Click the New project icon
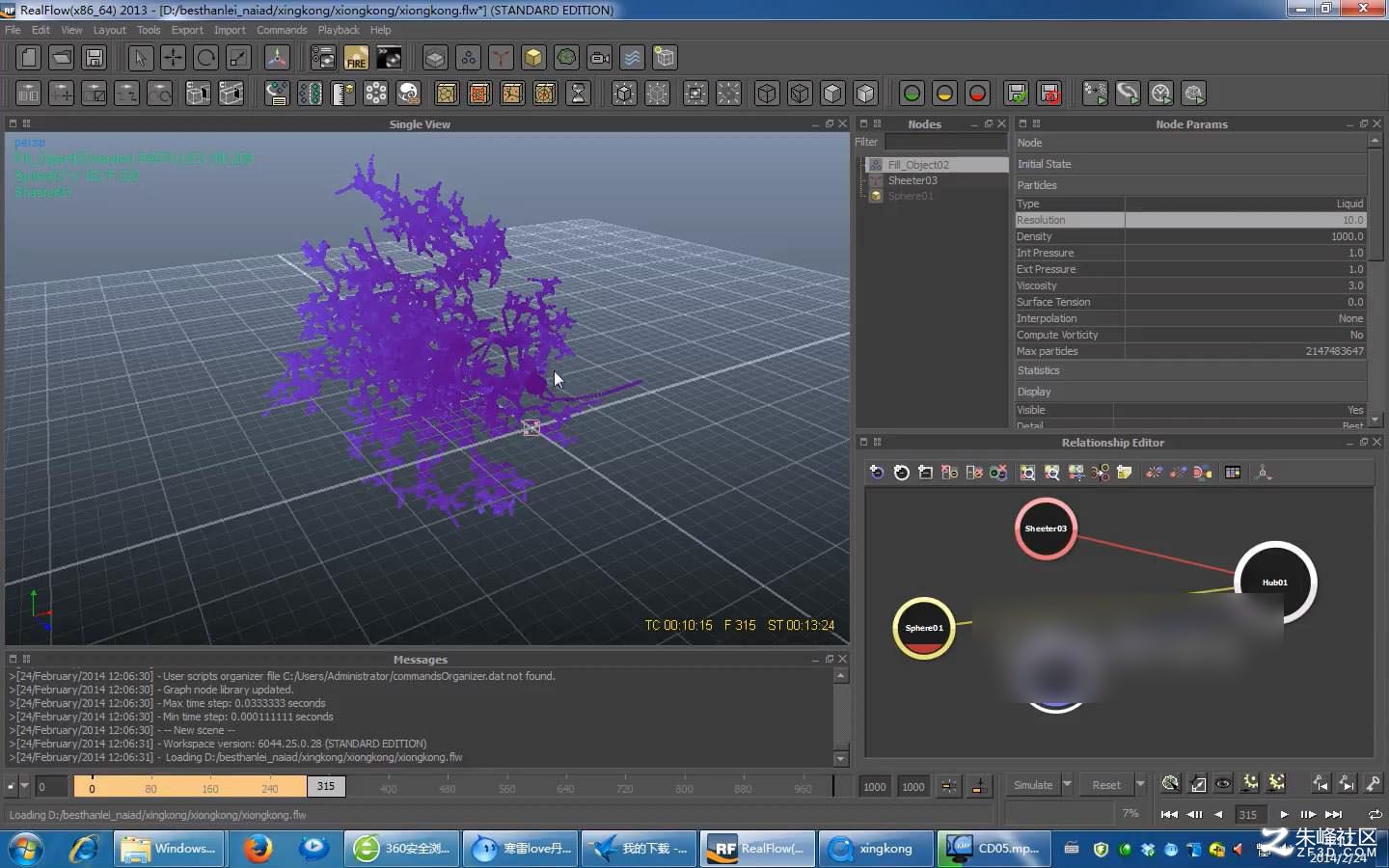The height and width of the screenshot is (868, 1389). pos(29,58)
